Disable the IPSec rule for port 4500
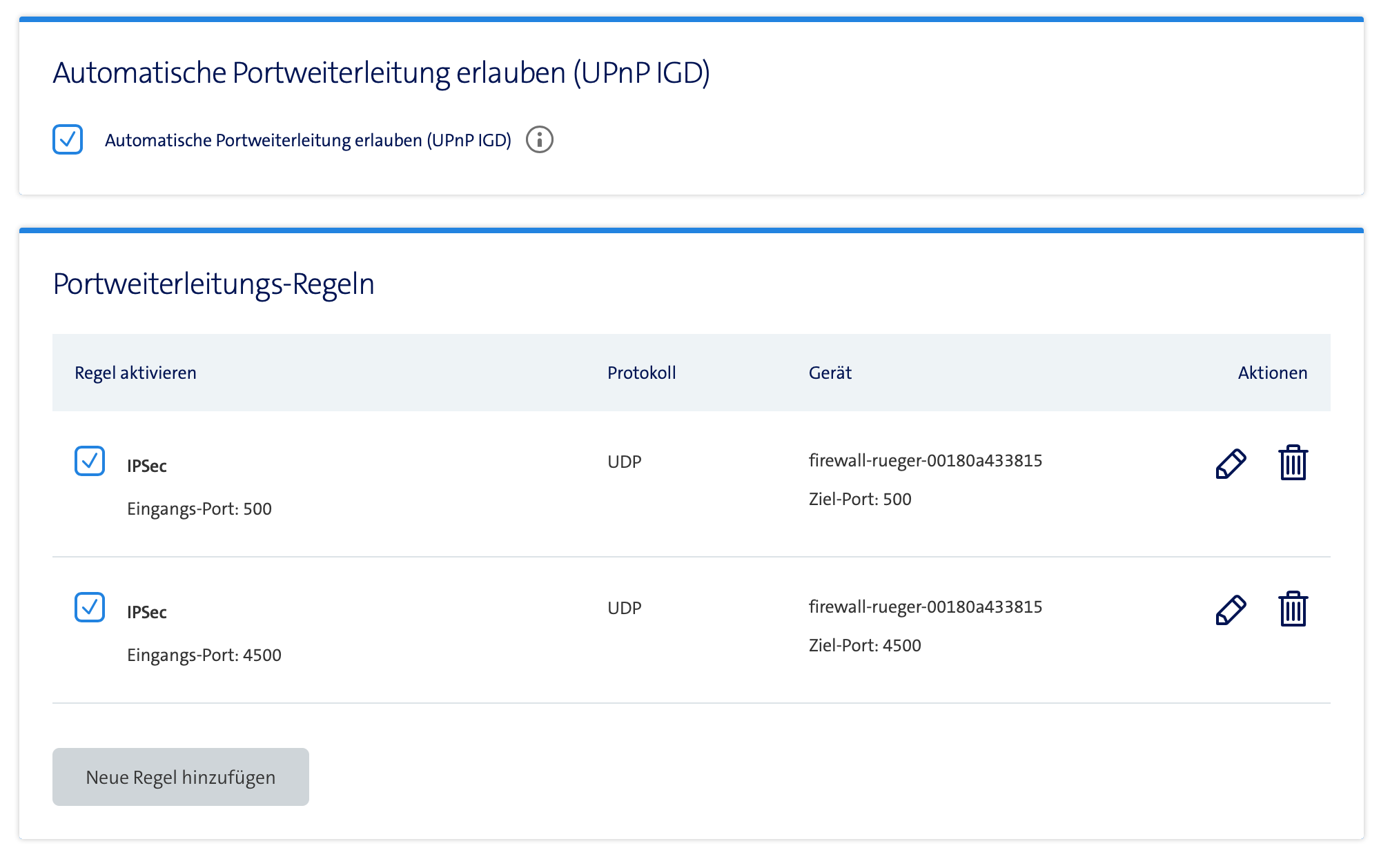 point(90,607)
